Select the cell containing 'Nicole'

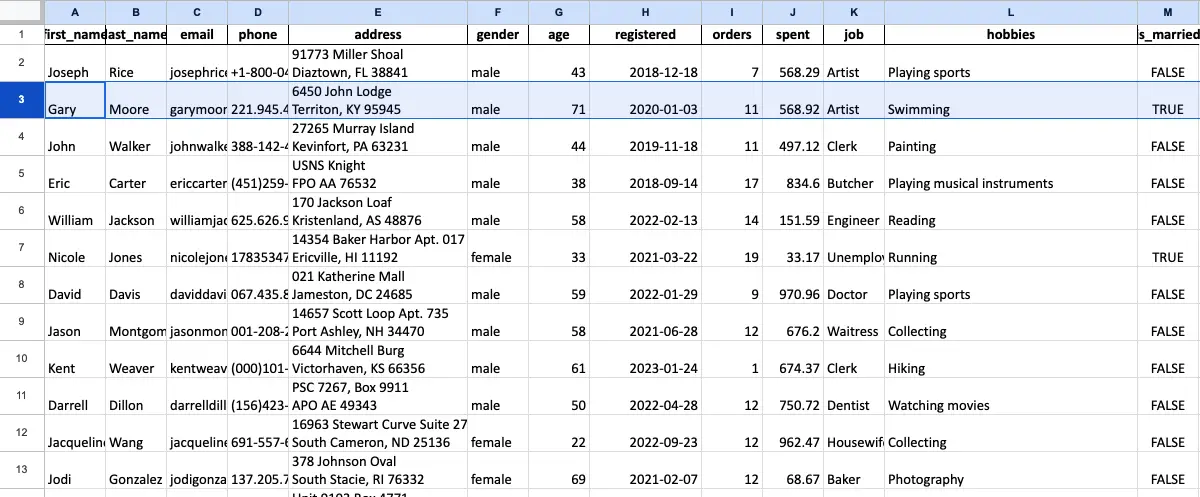click(x=75, y=248)
